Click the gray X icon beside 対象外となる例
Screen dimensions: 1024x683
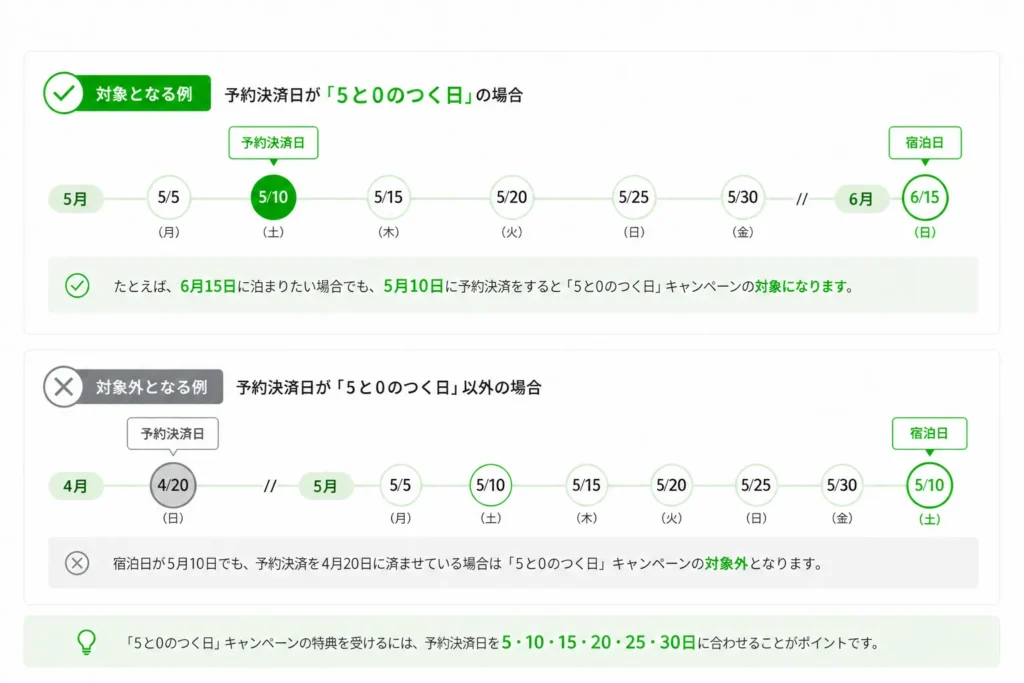(62, 387)
